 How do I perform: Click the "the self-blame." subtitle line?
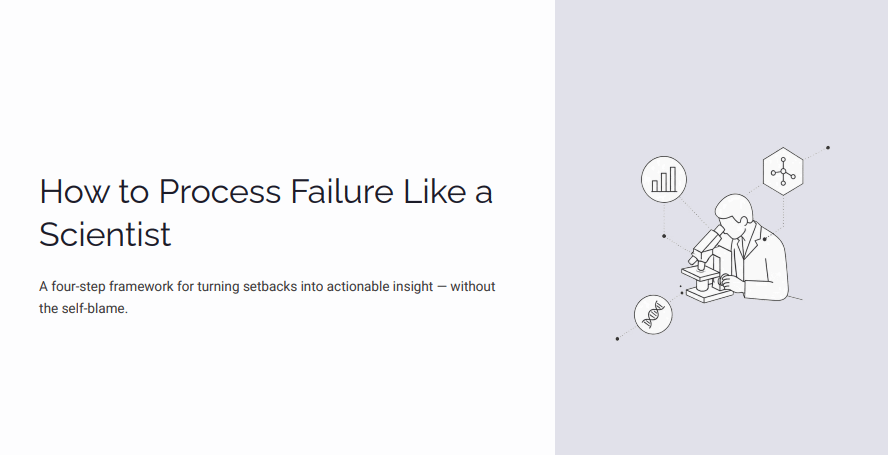[x=83, y=309]
